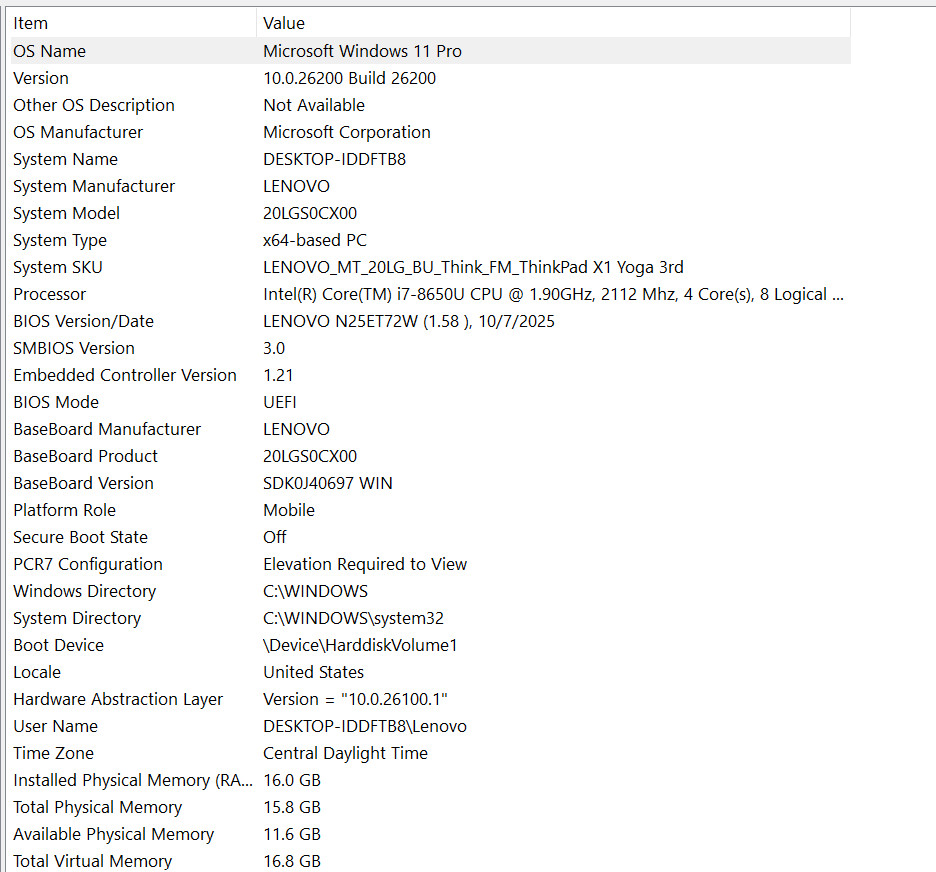Click the Intel Core i7-8650U processor value
Viewport: 936px width, 872px height.
click(553, 294)
